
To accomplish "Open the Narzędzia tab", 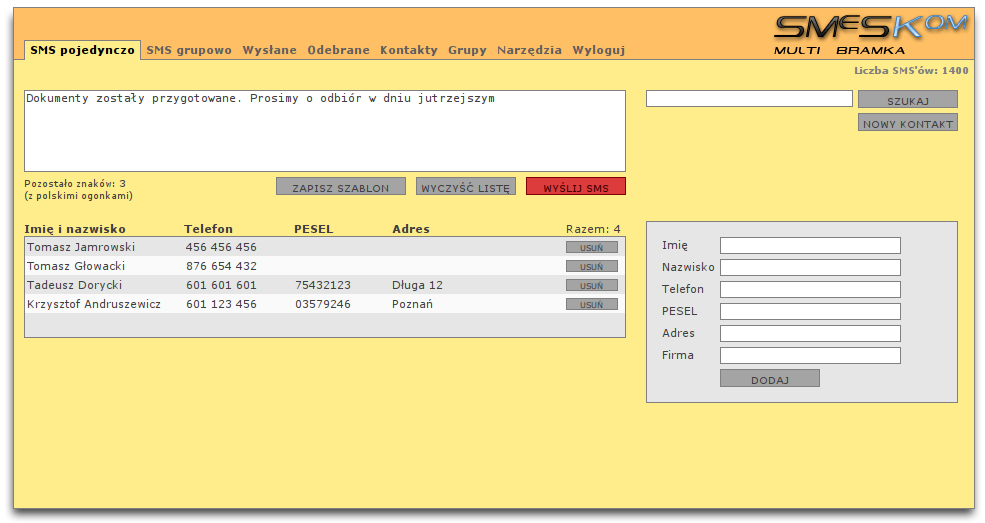I will (x=529, y=50).
